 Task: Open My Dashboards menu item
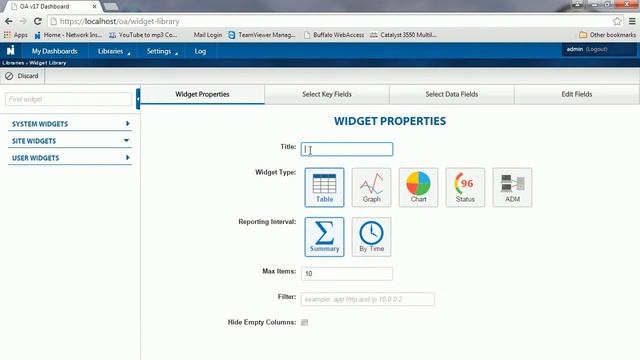(x=54, y=51)
